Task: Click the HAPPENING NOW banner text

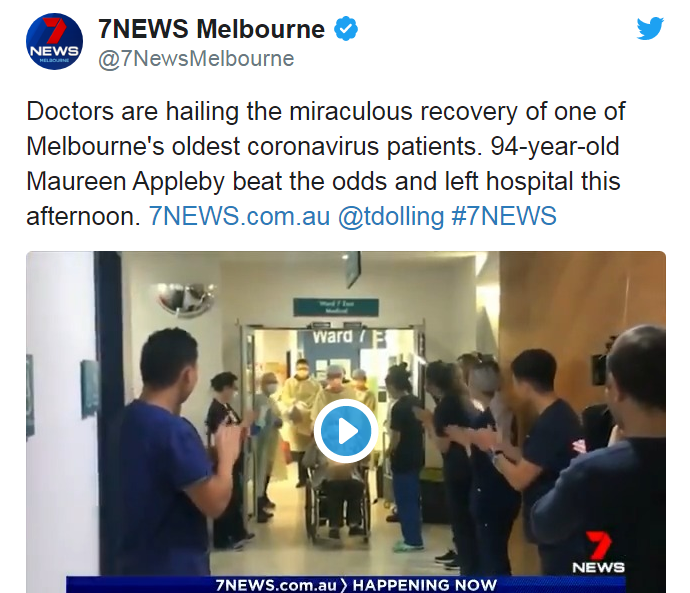Action: (425, 585)
